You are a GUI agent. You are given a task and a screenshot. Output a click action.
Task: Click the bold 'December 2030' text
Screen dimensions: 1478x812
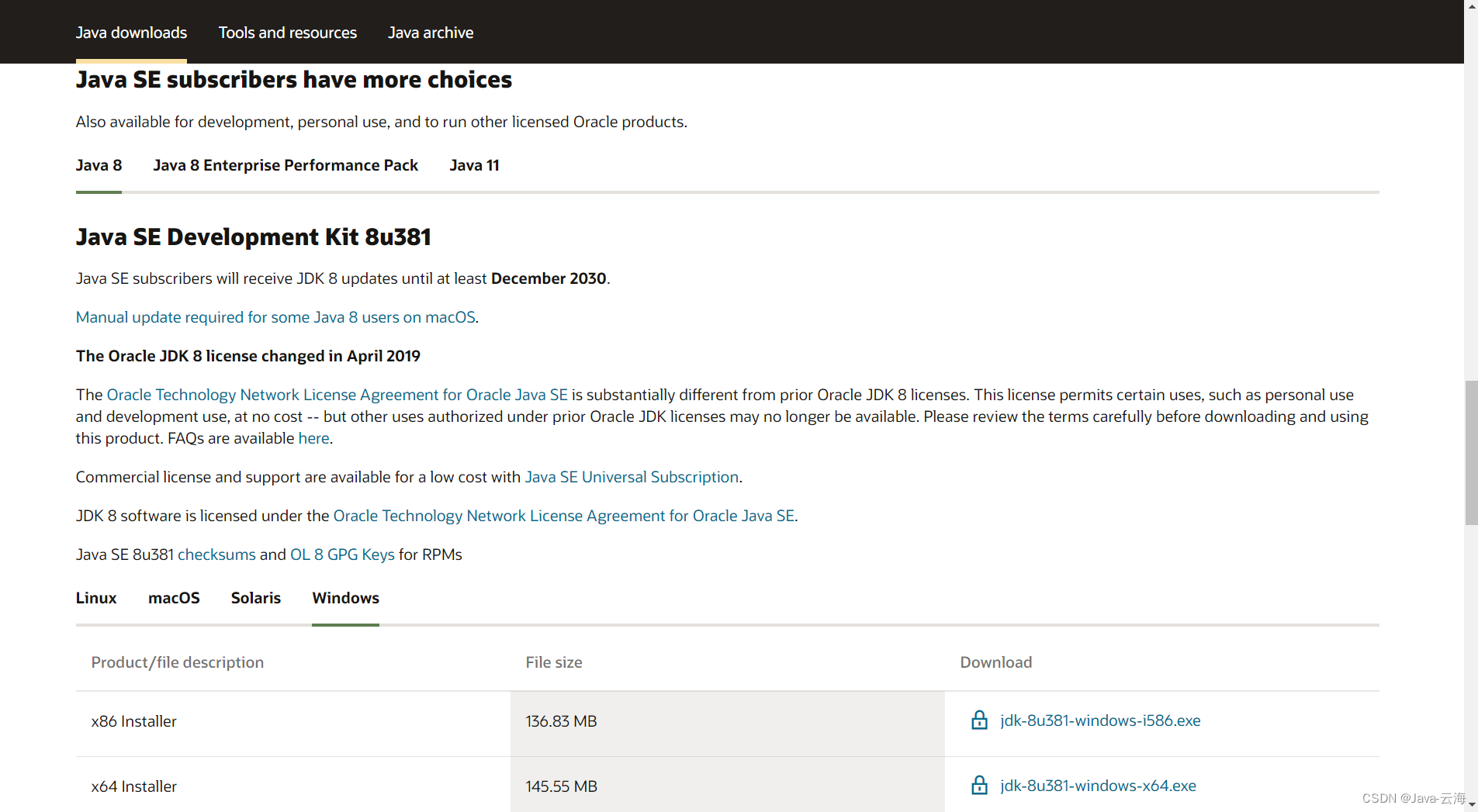[x=549, y=278]
